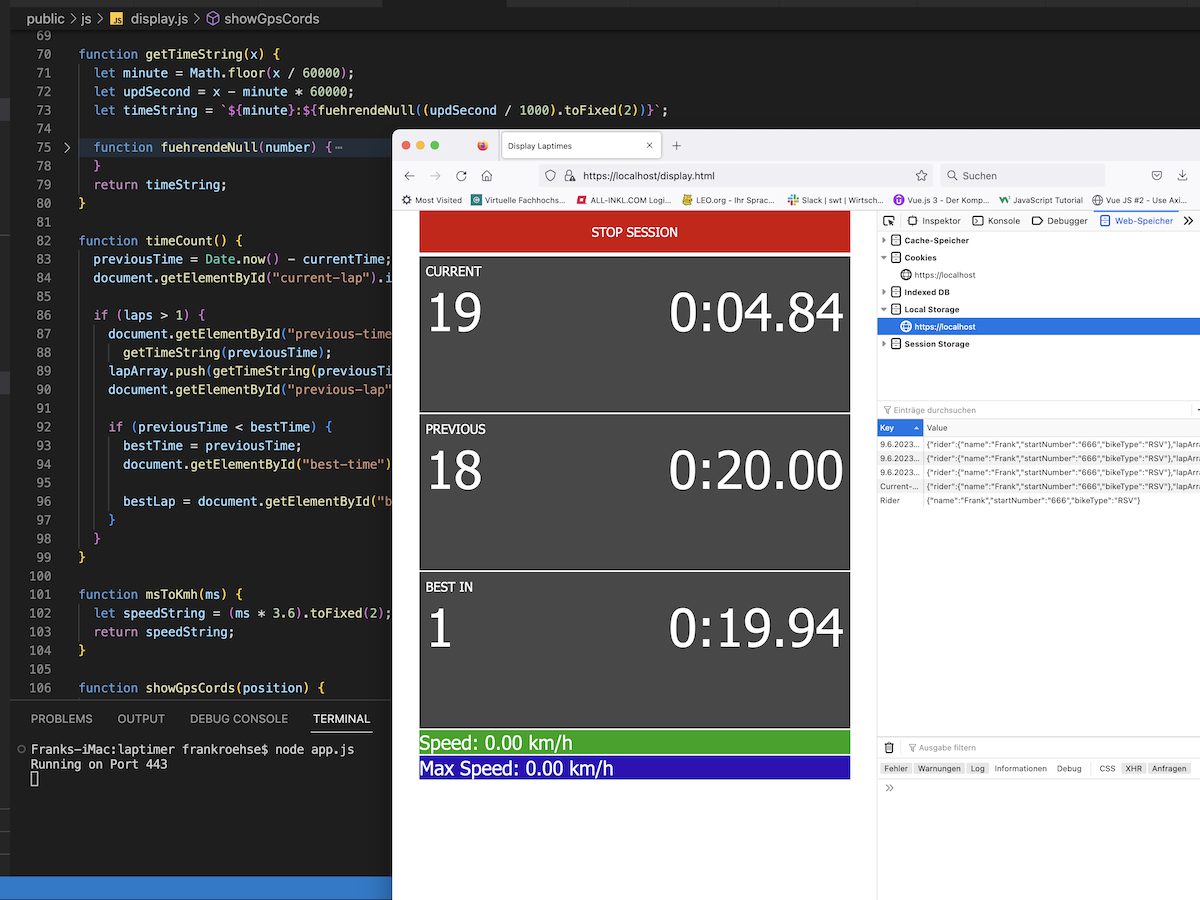Screen dimensions: 1200x900
Task: Unfold the collapsed fuehrendeNull function
Action: (x=67, y=147)
